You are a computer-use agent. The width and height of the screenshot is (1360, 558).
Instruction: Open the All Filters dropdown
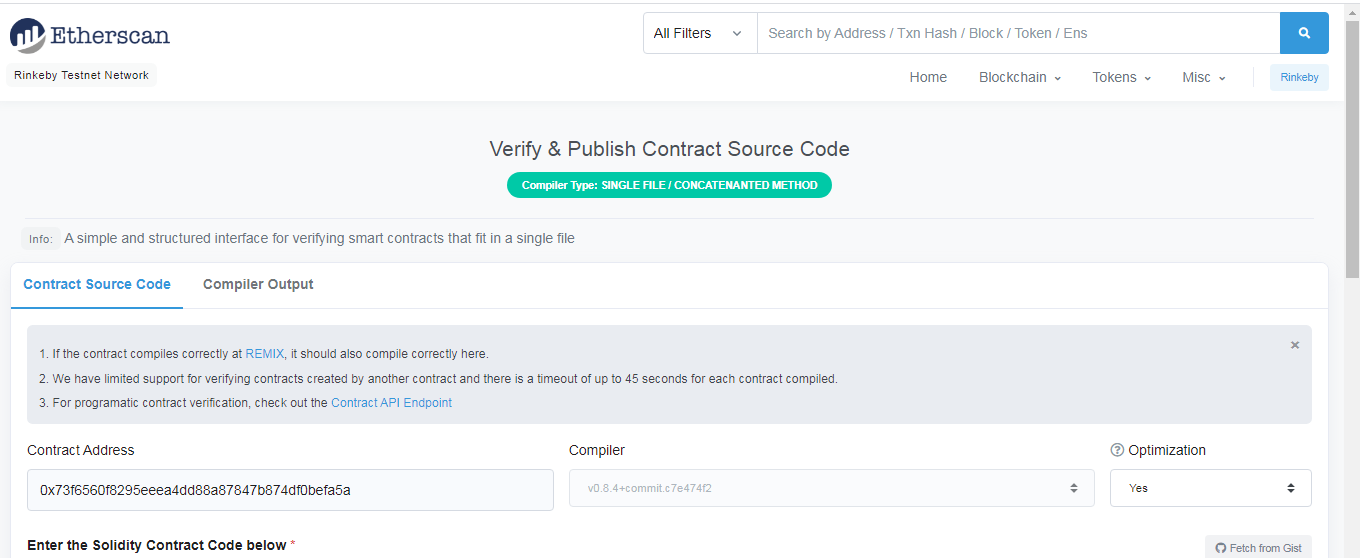click(700, 33)
